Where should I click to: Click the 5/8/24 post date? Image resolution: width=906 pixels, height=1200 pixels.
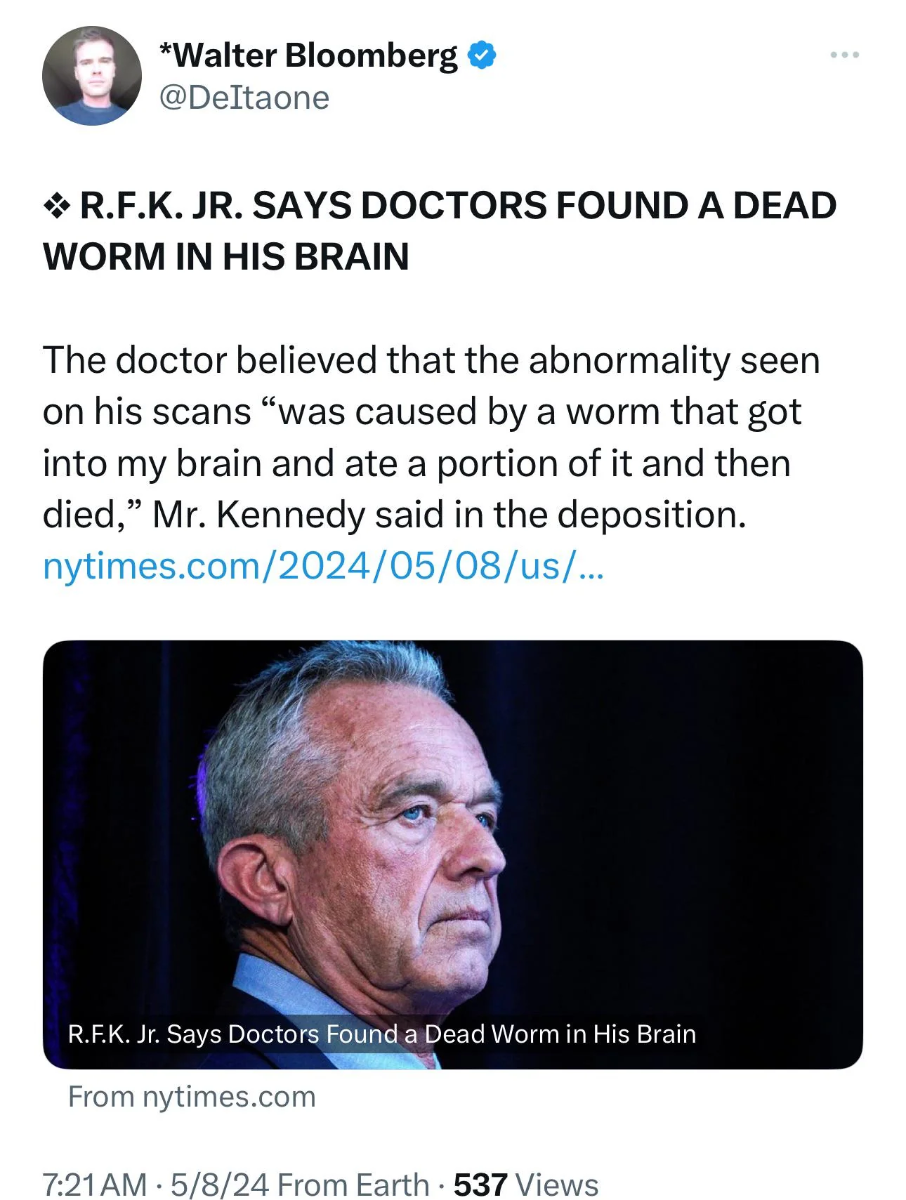click(x=222, y=1184)
